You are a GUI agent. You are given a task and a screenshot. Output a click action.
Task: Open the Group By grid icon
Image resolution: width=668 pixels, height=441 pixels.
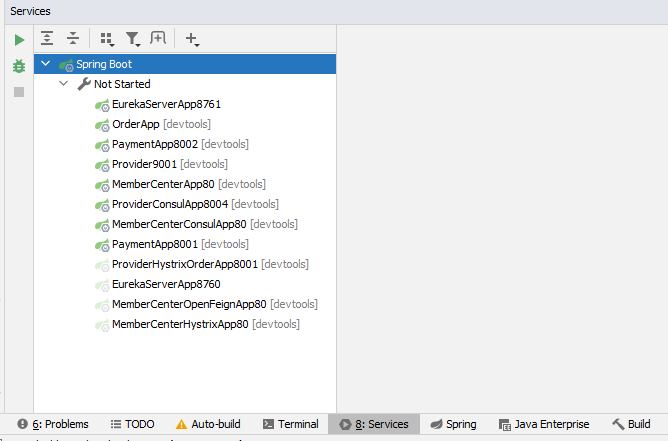pyautogui.click(x=107, y=39)
